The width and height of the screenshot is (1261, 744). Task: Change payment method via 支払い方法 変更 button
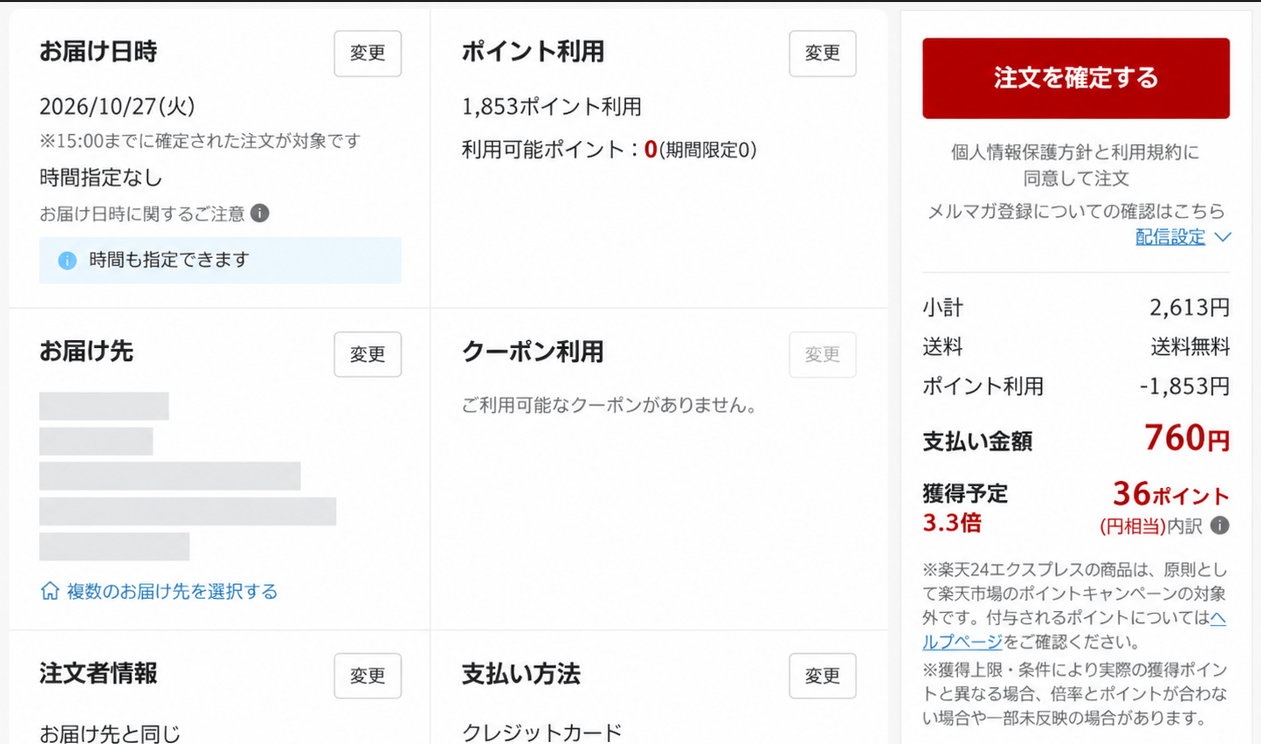click(823, 676)
